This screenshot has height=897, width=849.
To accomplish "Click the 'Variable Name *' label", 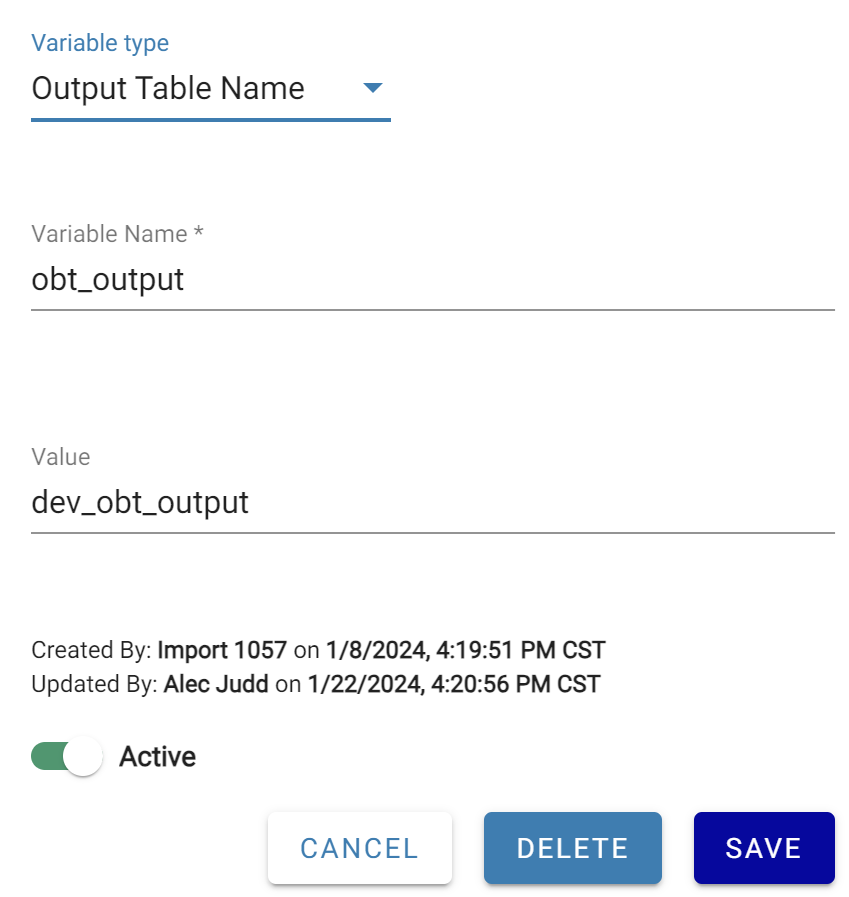I will (117, 234).
